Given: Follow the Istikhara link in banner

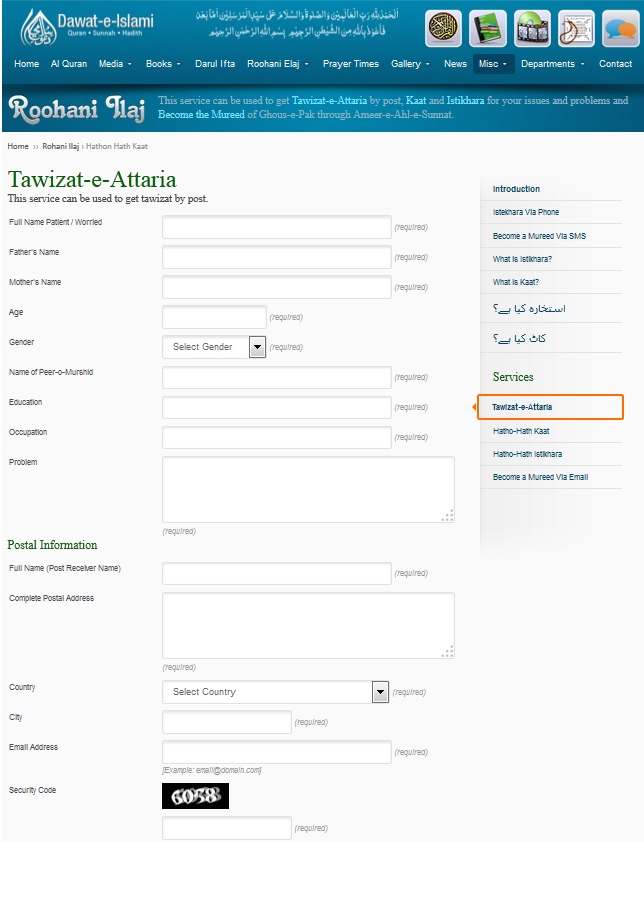Looking at the screenshot, I should click(x=466, y=101).
